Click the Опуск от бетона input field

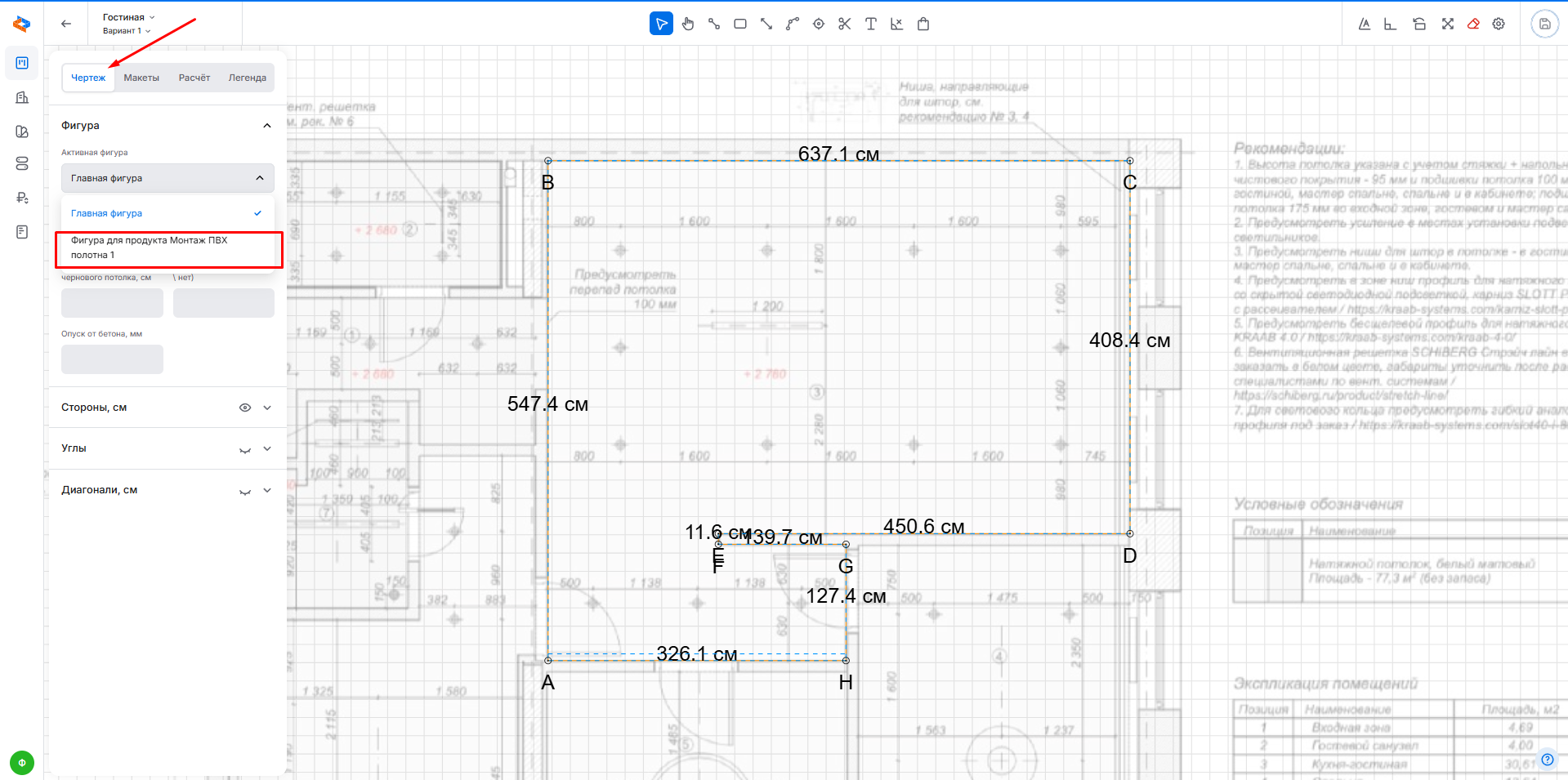point(112,359)
